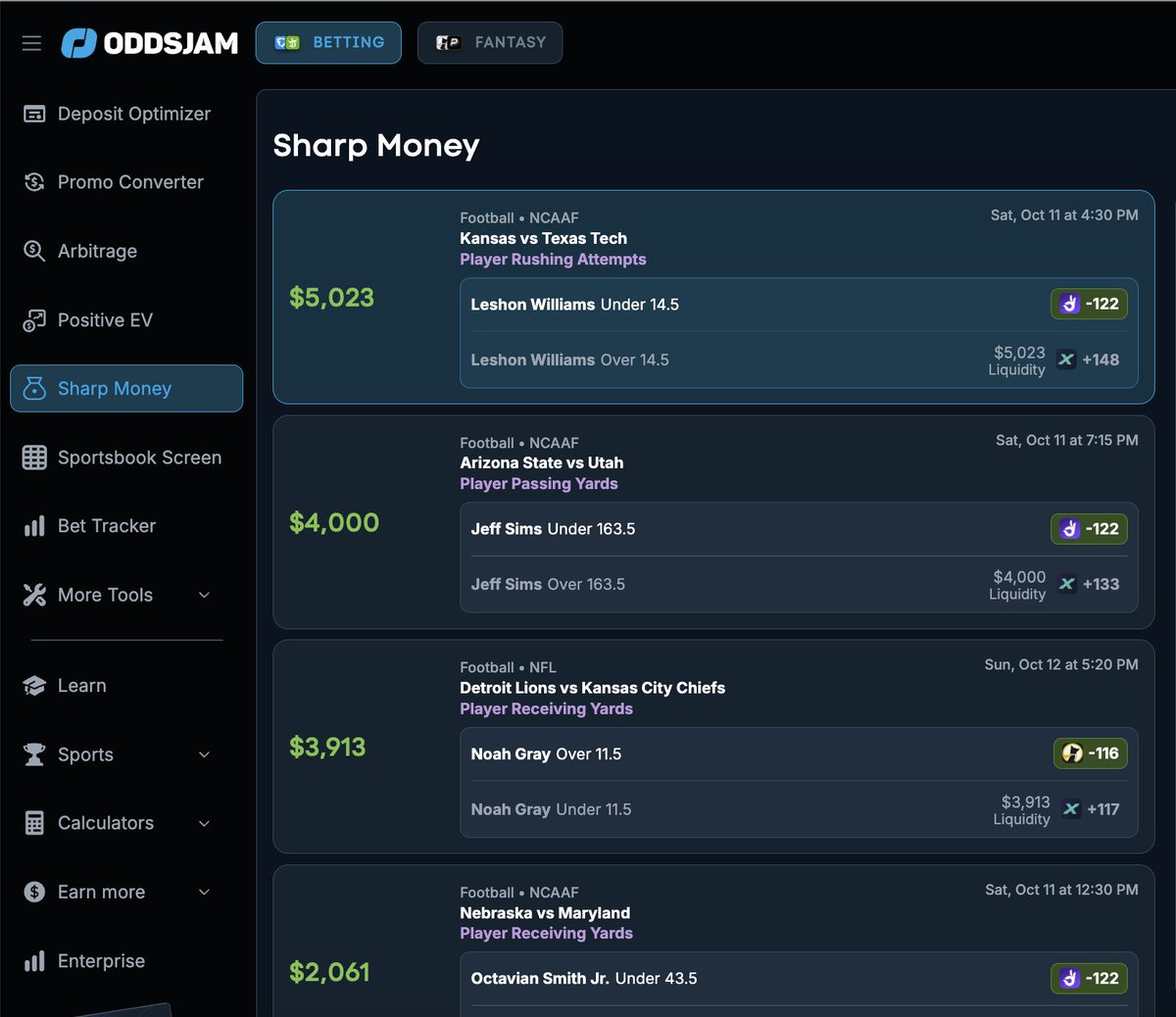Click the Sportsbook Screen grid icon
This screenshot has height=1017, width=1176.
[x=34, y=458]
